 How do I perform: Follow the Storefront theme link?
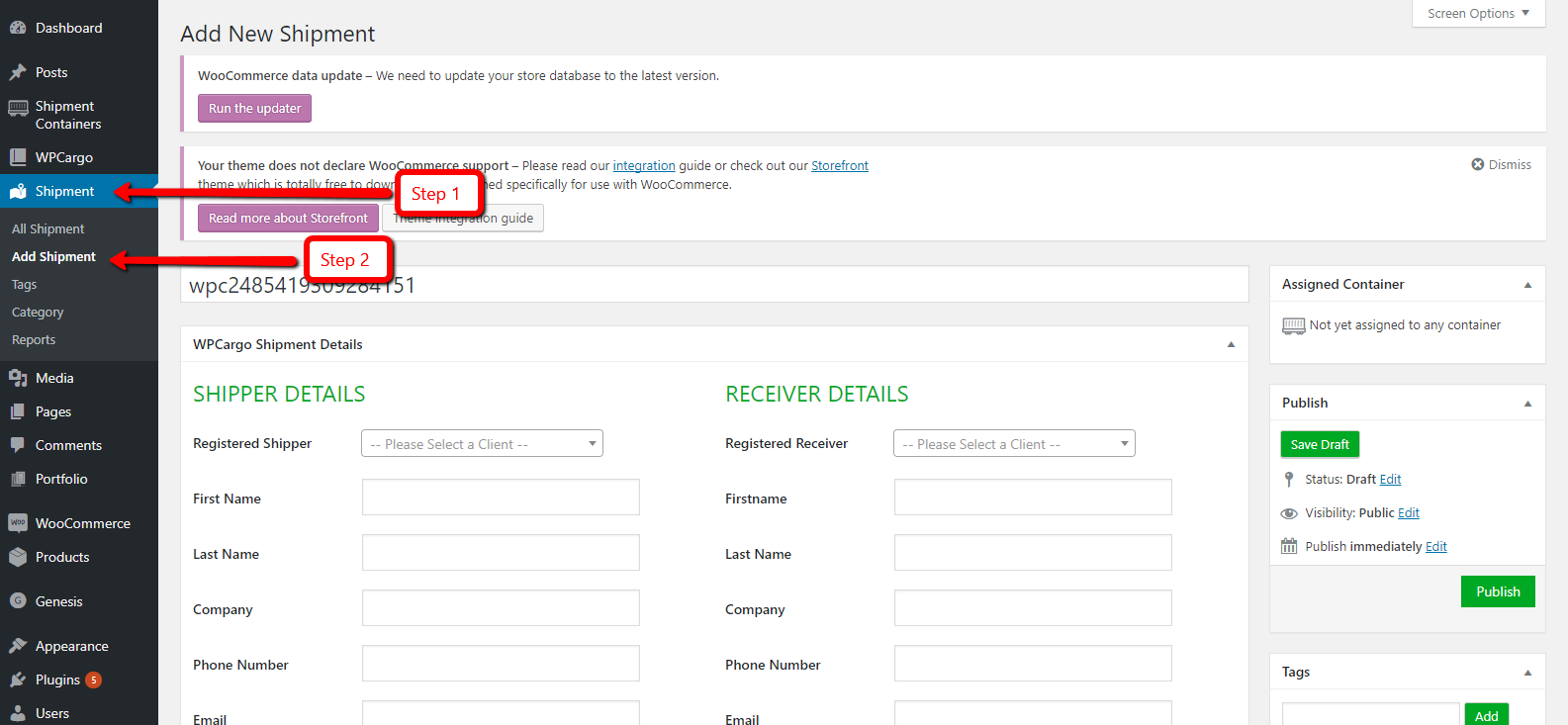pyautogui.click(x=840, y=165)
